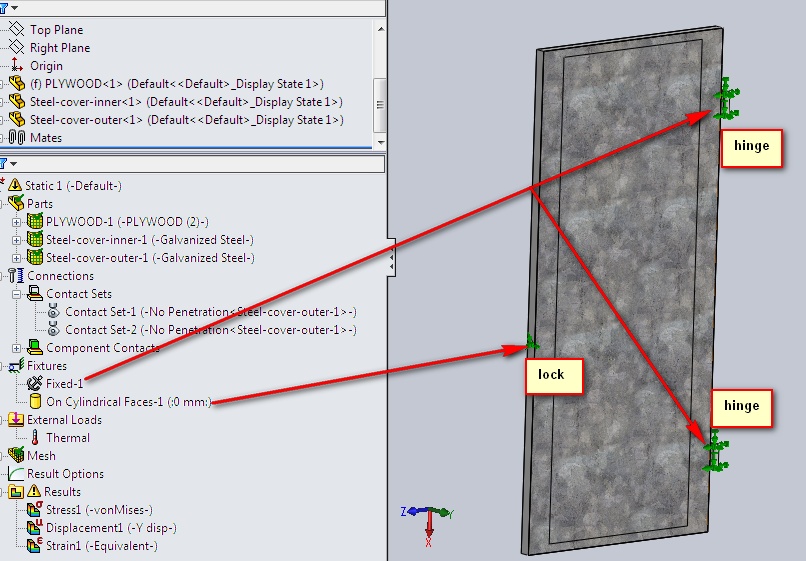Click the Component Contacts icon
This screenshot has height=561, width=806.
pos(35,347)
